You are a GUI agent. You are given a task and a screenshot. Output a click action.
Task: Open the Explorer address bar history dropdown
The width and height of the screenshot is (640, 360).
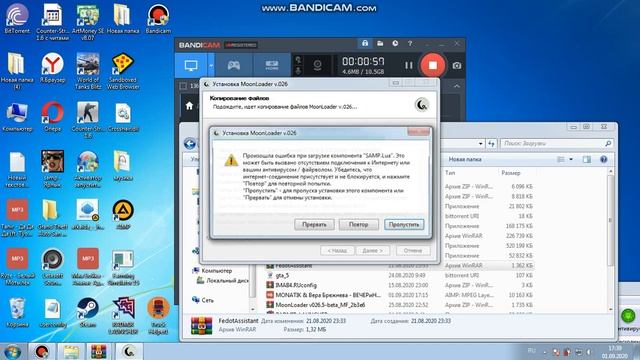(x=480, y=144)
